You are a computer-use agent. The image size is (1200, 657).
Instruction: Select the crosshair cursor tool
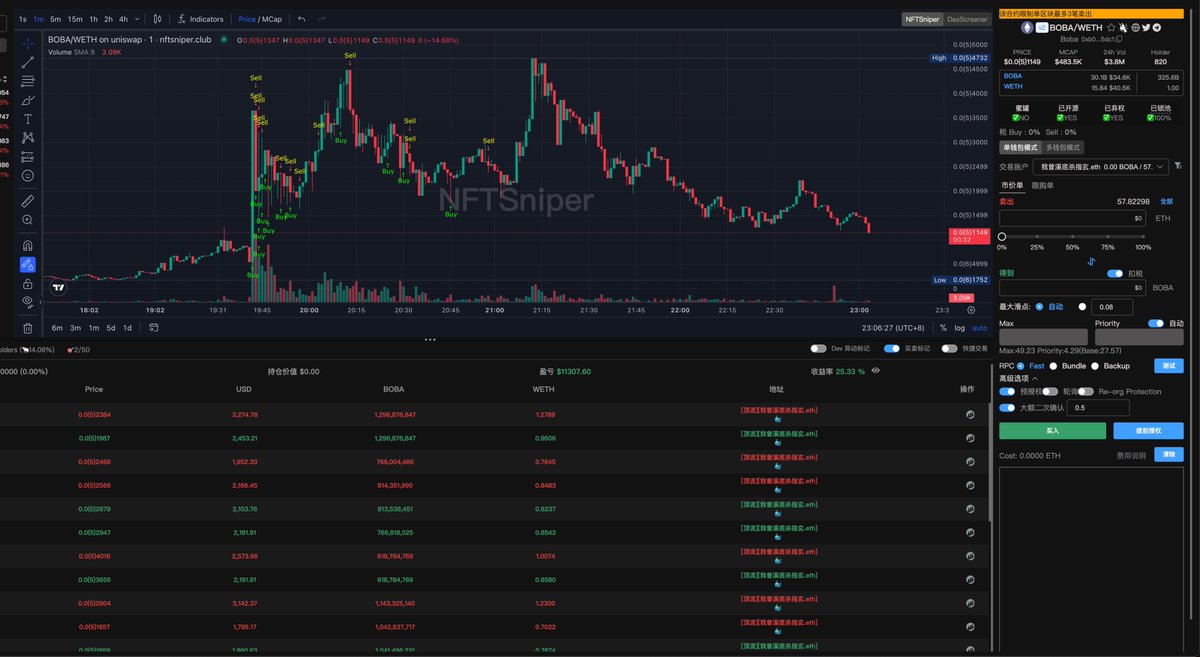point(28,45)
